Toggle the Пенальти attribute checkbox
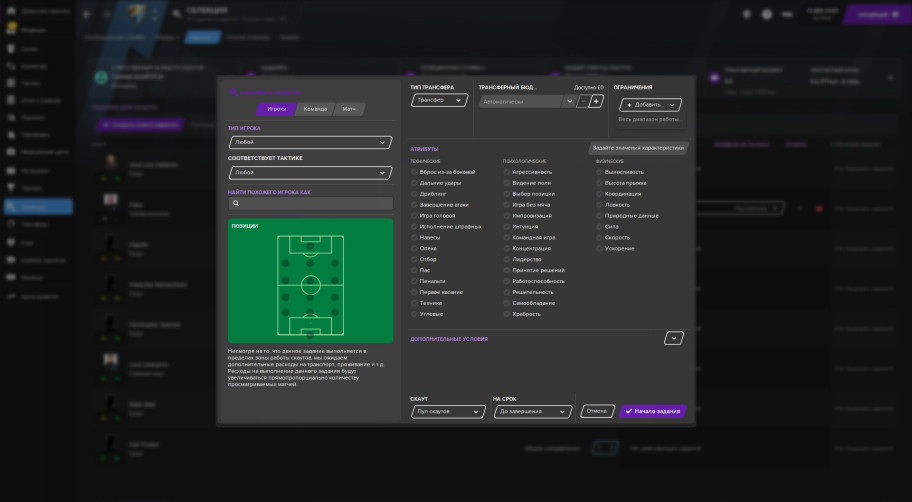Screen dimensions: 912x502 click(414, 281)
